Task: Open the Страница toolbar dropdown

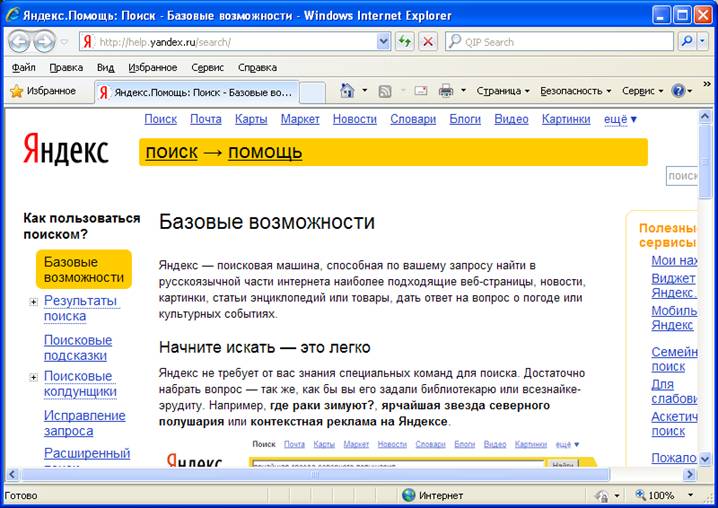Action: click(x=503, y=91)
